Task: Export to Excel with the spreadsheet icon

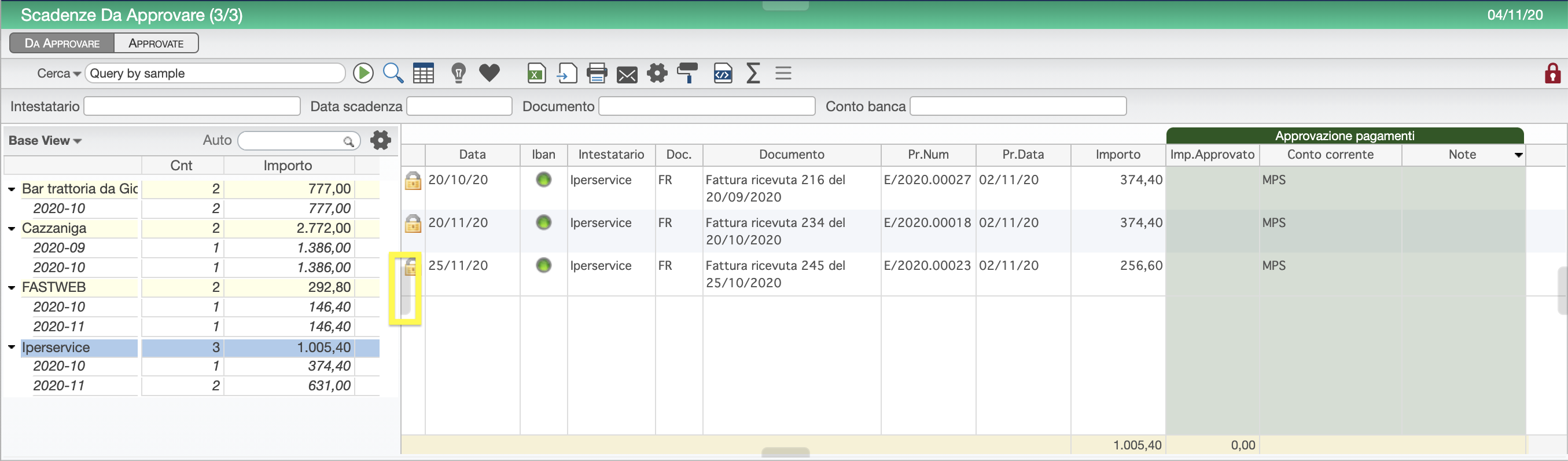Action: (x=536, y=73)
